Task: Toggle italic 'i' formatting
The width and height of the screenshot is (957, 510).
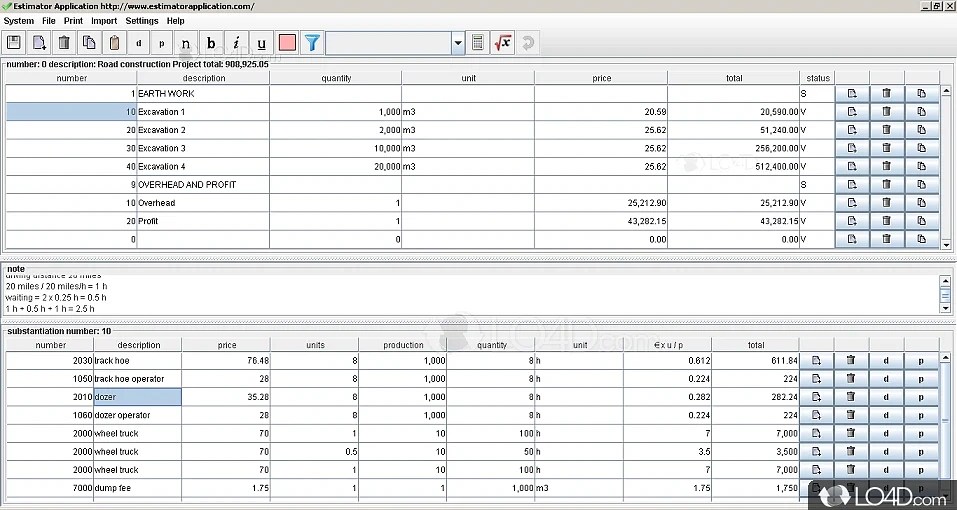Action: click(236, 43)
